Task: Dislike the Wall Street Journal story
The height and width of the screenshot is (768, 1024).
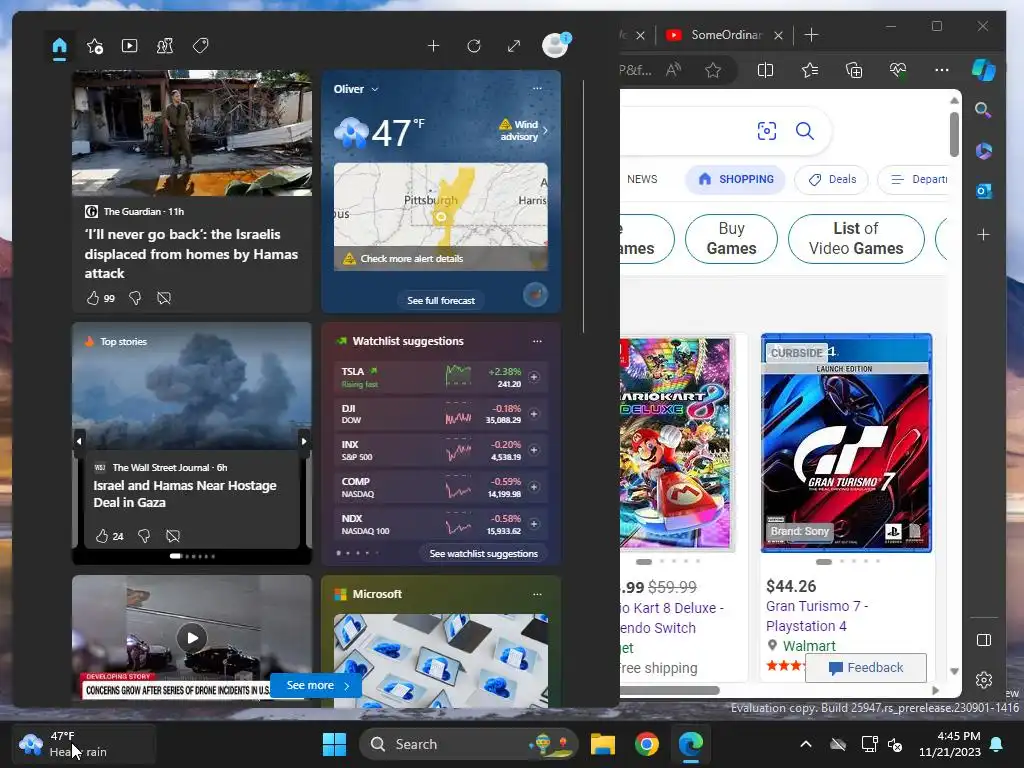Action: [144, 536]
